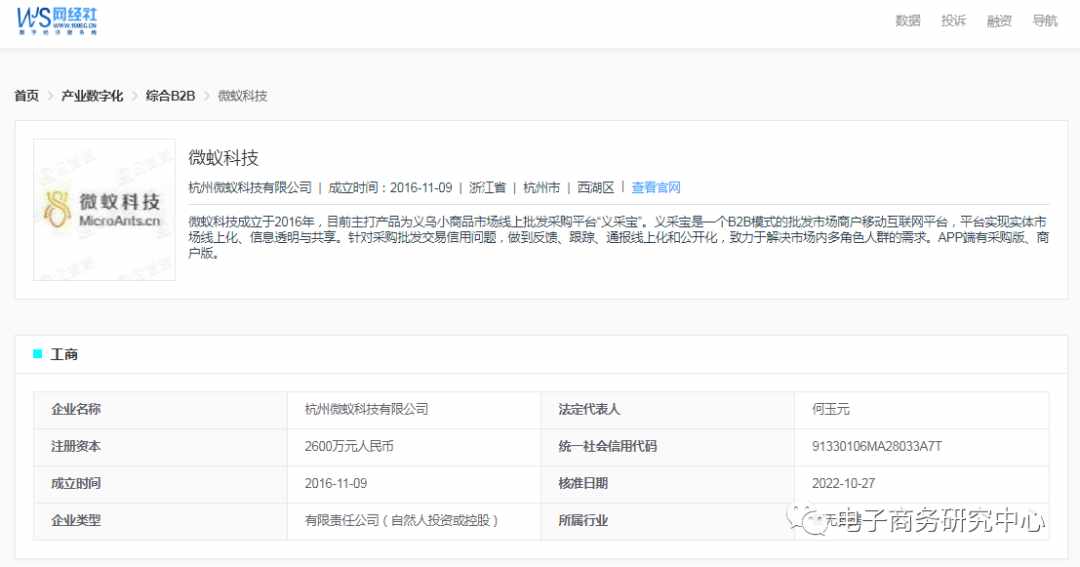The height and width of the screenshot is (567, 1080).
Task: Click the 工商 section heading
Action: (64, 354)
